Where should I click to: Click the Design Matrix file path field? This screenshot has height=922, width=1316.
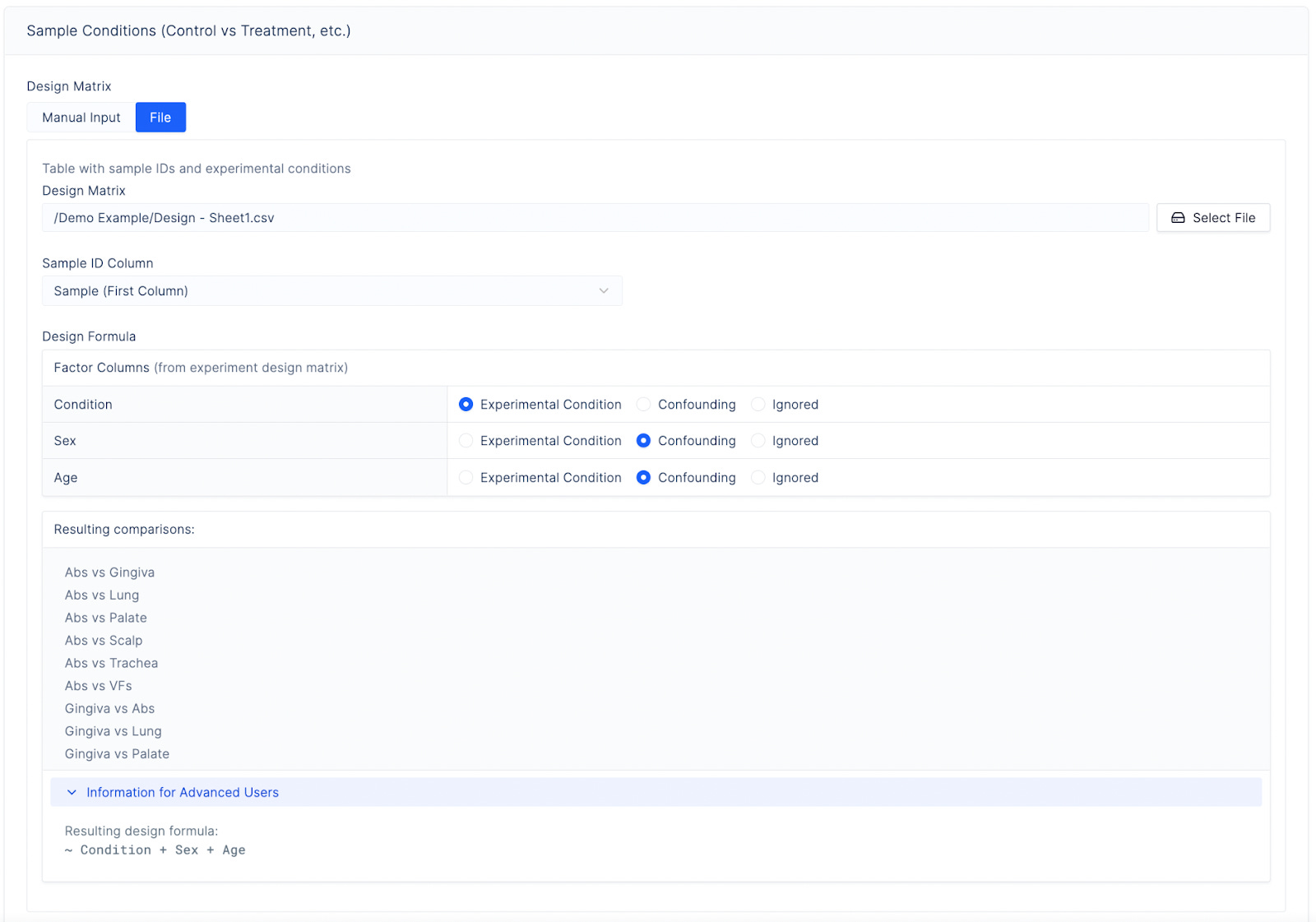[595, 217]
